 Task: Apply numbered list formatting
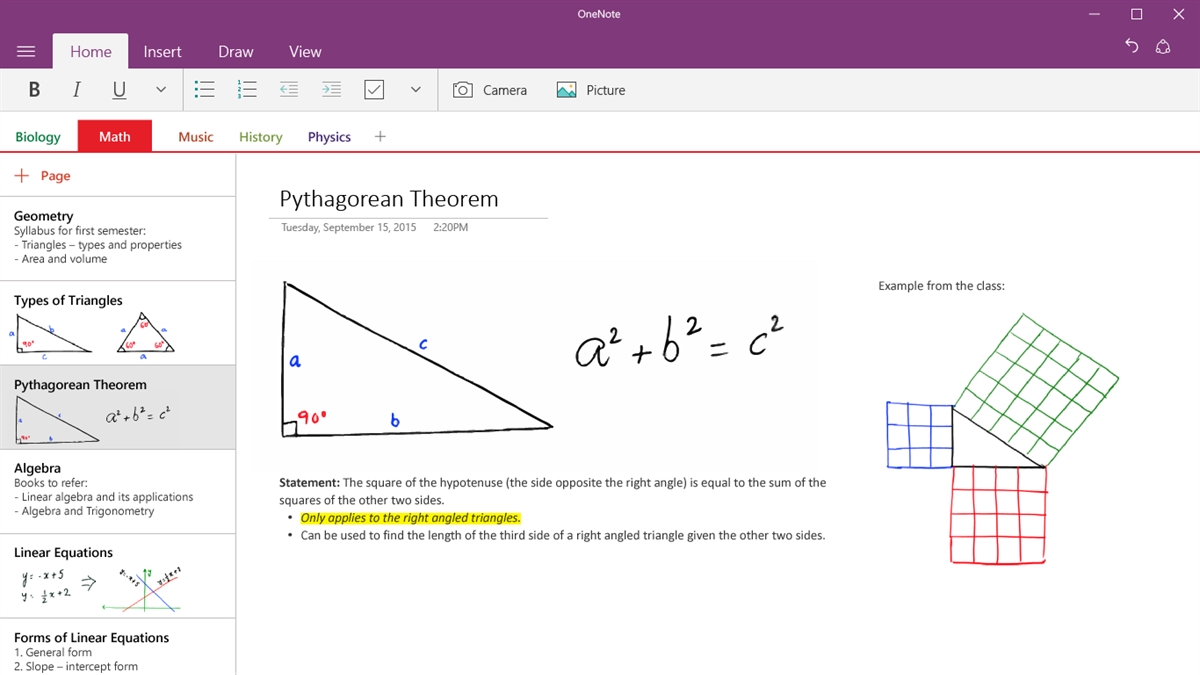(246, 89)
